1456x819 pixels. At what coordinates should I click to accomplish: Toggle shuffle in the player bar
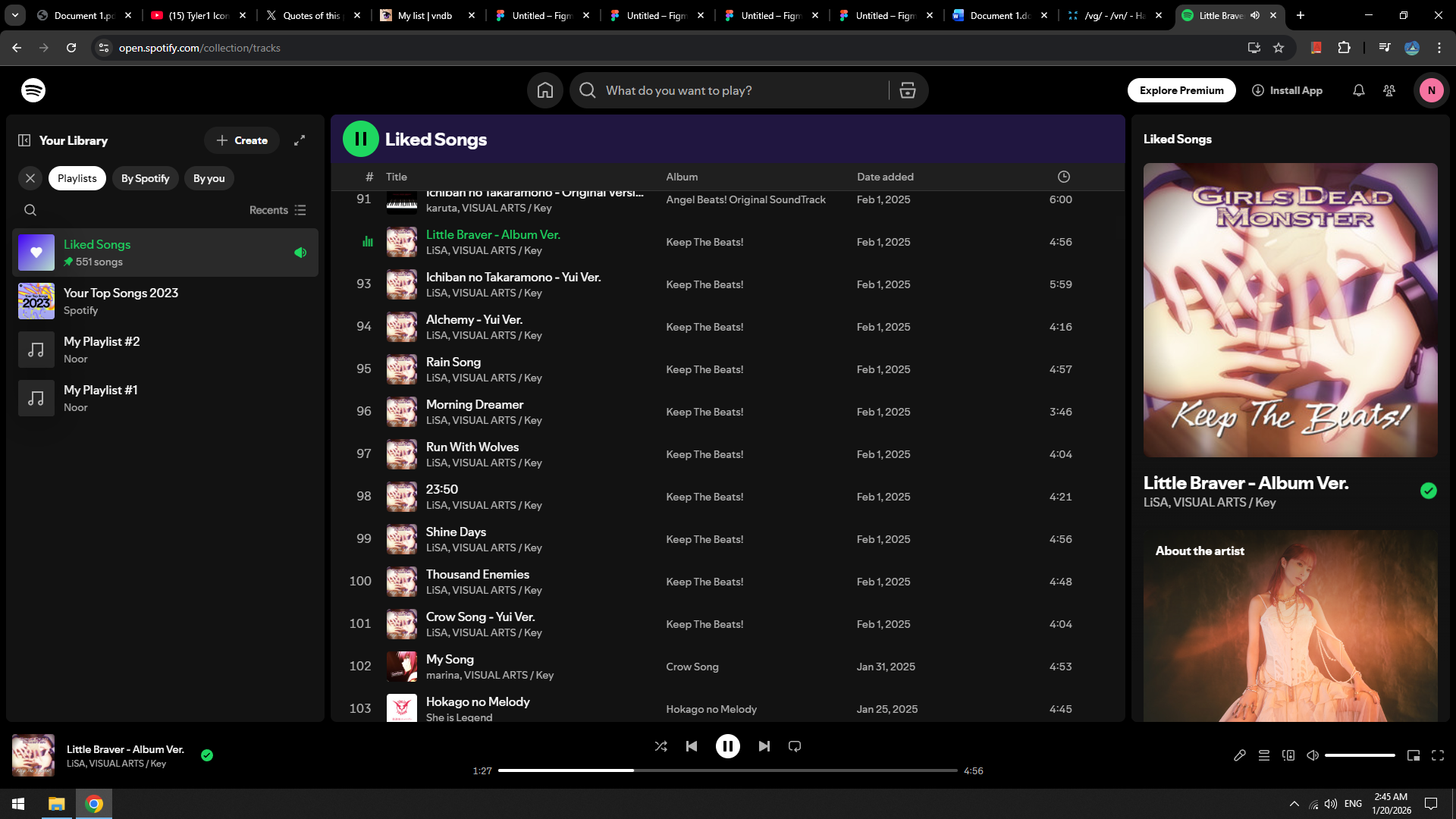pos(661,746)
